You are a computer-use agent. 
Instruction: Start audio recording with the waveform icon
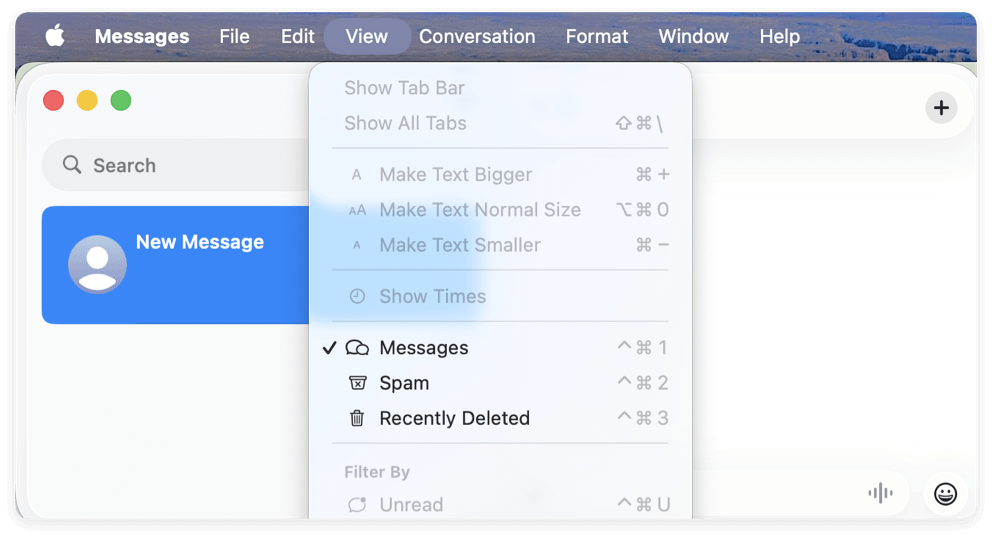click(880, 493)
